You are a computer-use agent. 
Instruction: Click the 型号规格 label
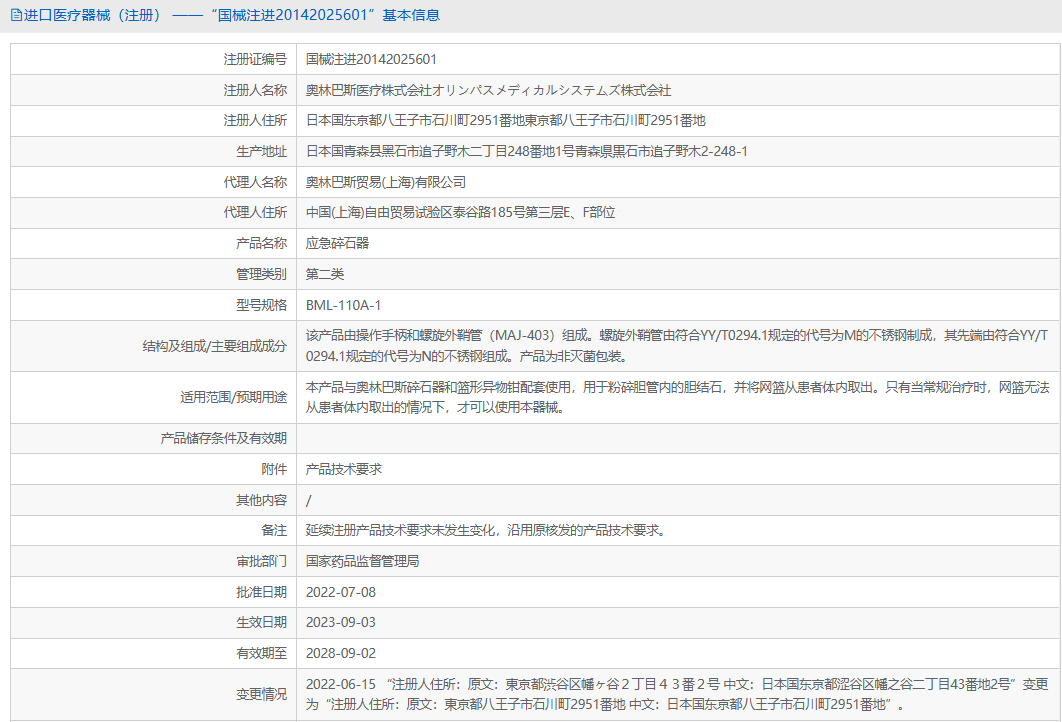point(261,305)
